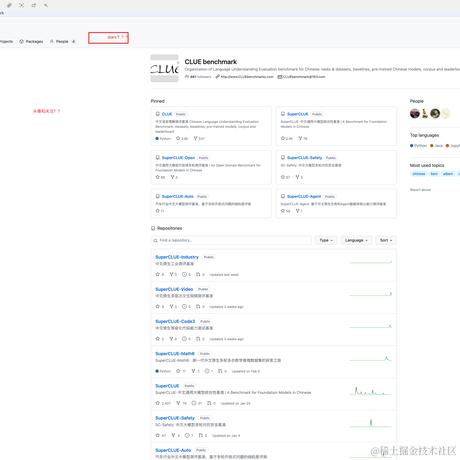
Task: Click the star icon in pinned CLUE card
Action: click(x=178, y=138)
